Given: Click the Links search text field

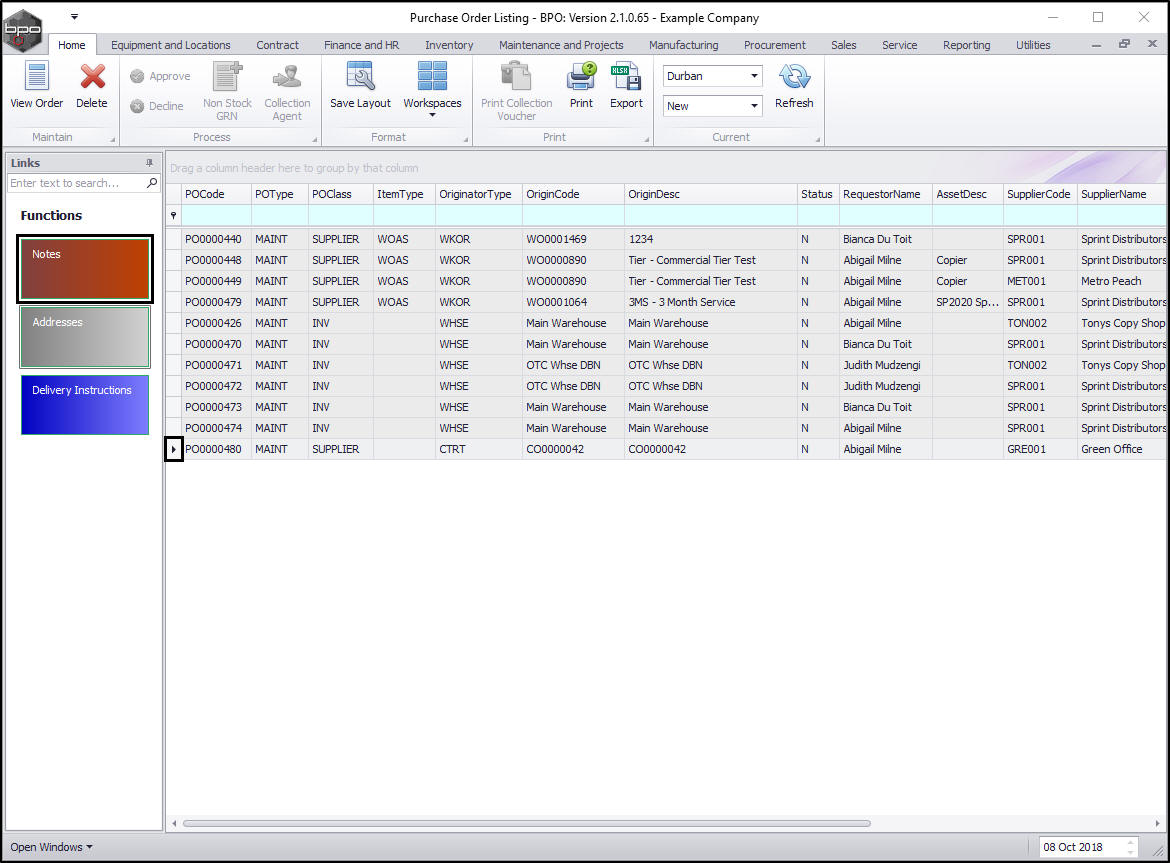Looking at the screenshot, I should point(76,183).
